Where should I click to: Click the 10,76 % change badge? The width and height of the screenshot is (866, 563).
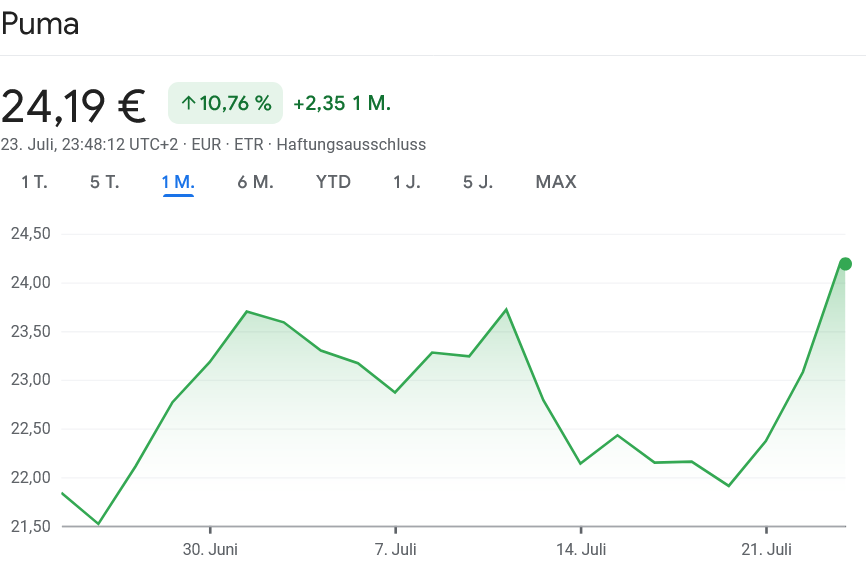pyautogui.click(x=225, y=103)
